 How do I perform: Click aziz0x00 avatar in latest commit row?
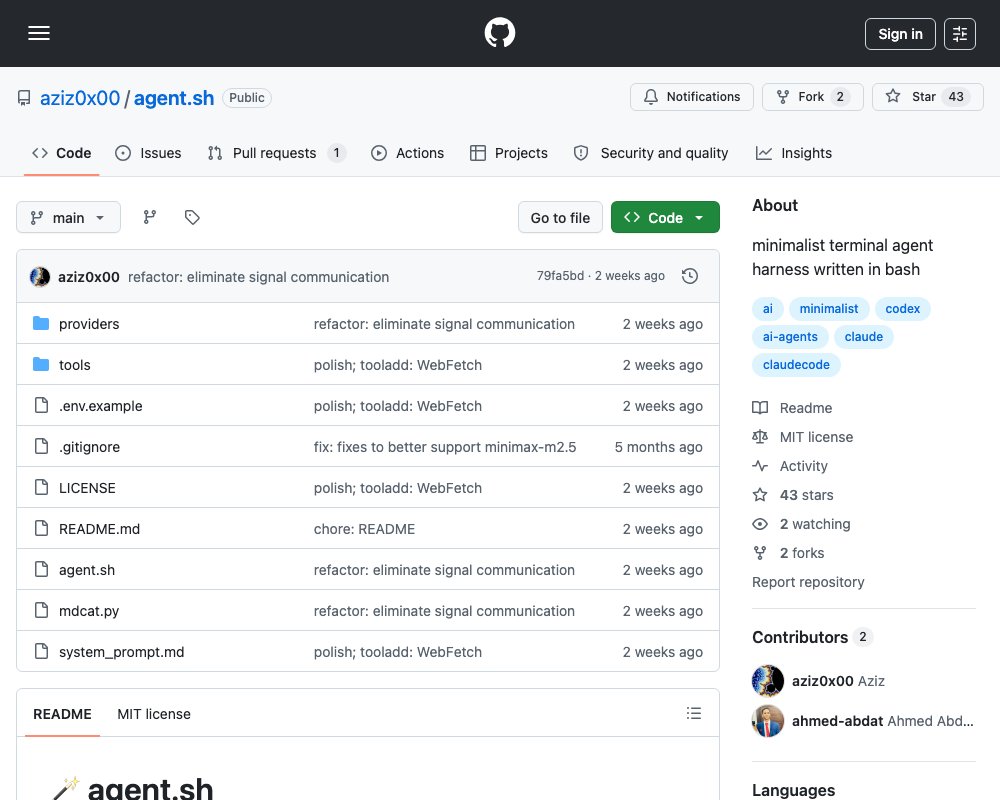coord(40,277)
